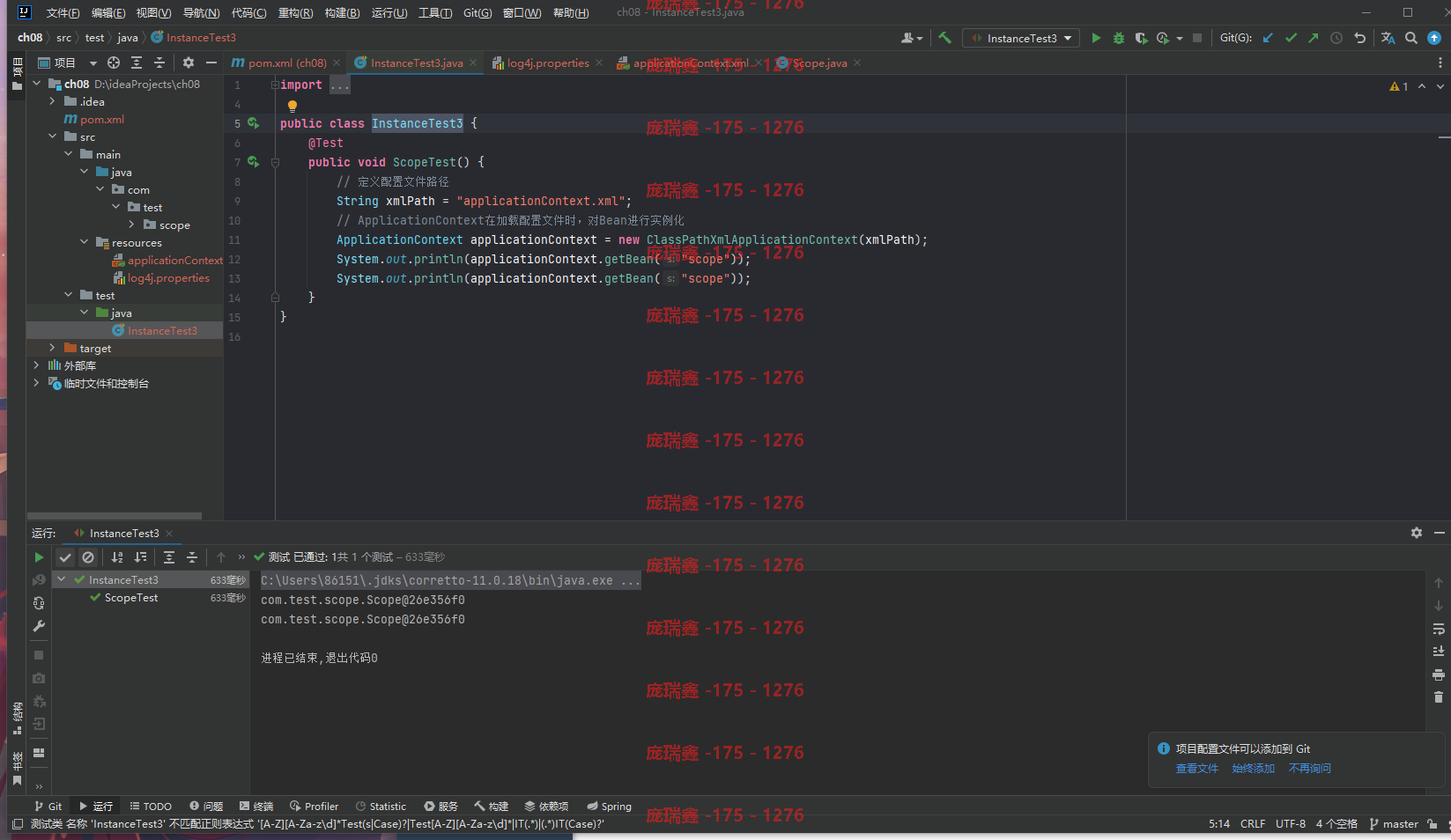Viewport: 1451px width, 840px height.
Task: Toggle show ignored tests button
Action: pos(88,557)
